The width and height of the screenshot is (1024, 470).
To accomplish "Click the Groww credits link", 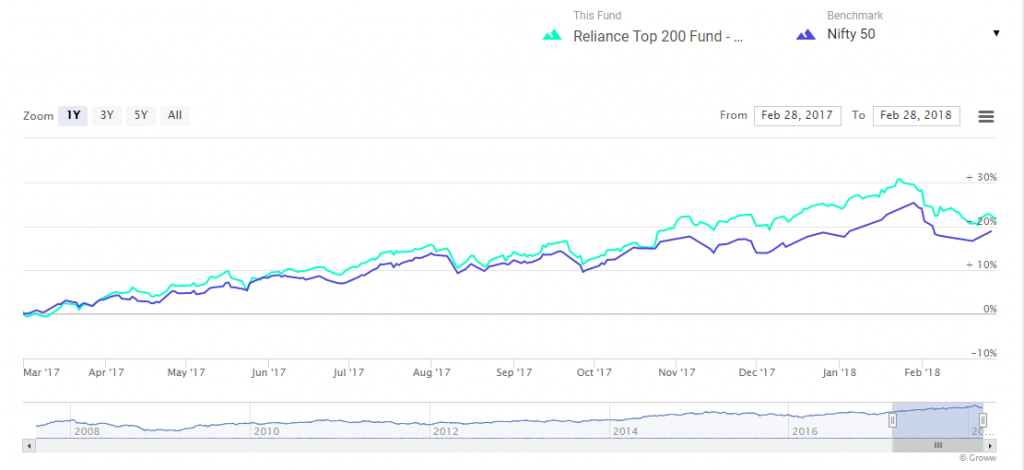I will click(x=980, y=458).
